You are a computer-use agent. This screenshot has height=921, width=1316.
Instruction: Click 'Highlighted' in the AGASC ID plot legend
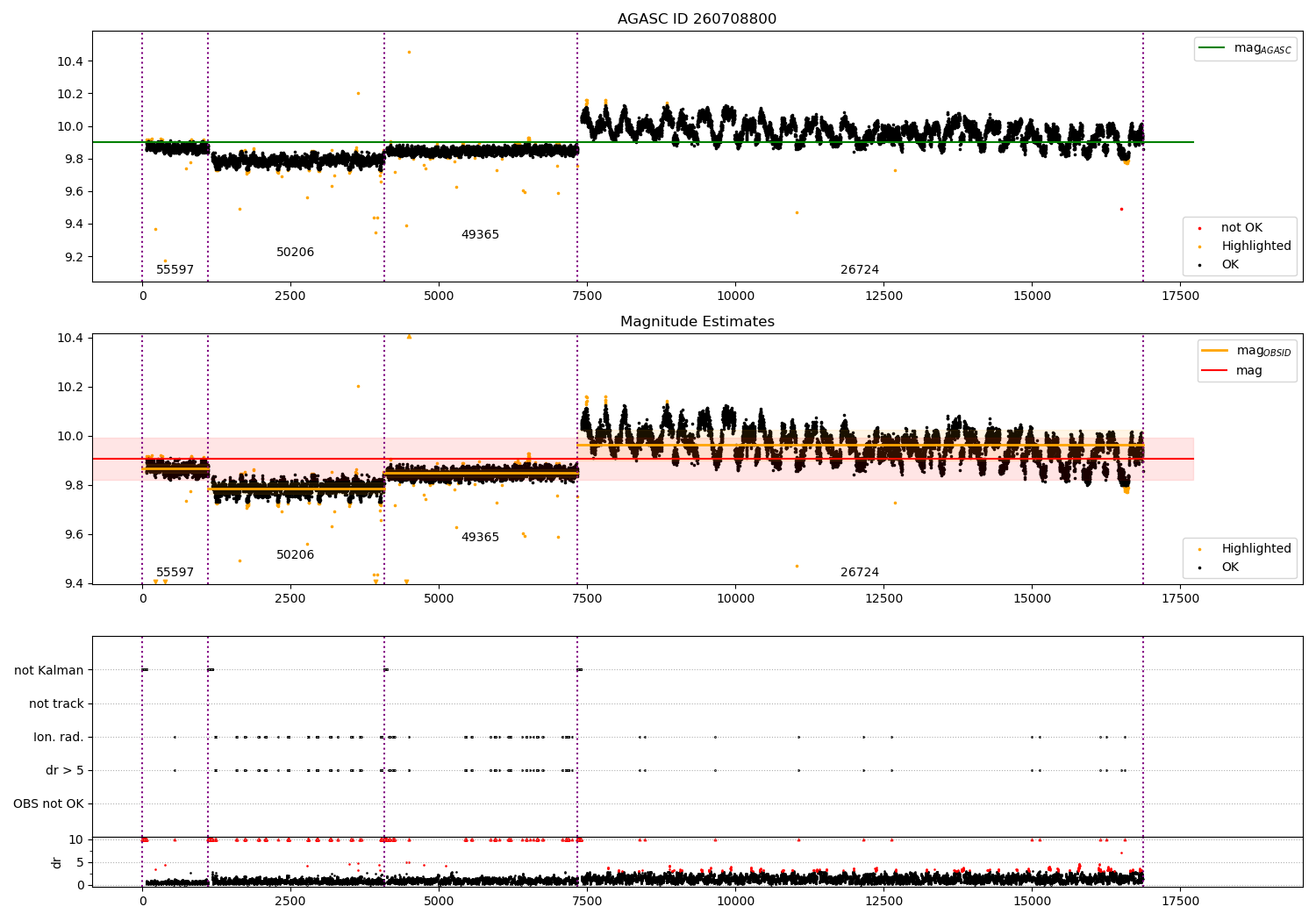1256,246
